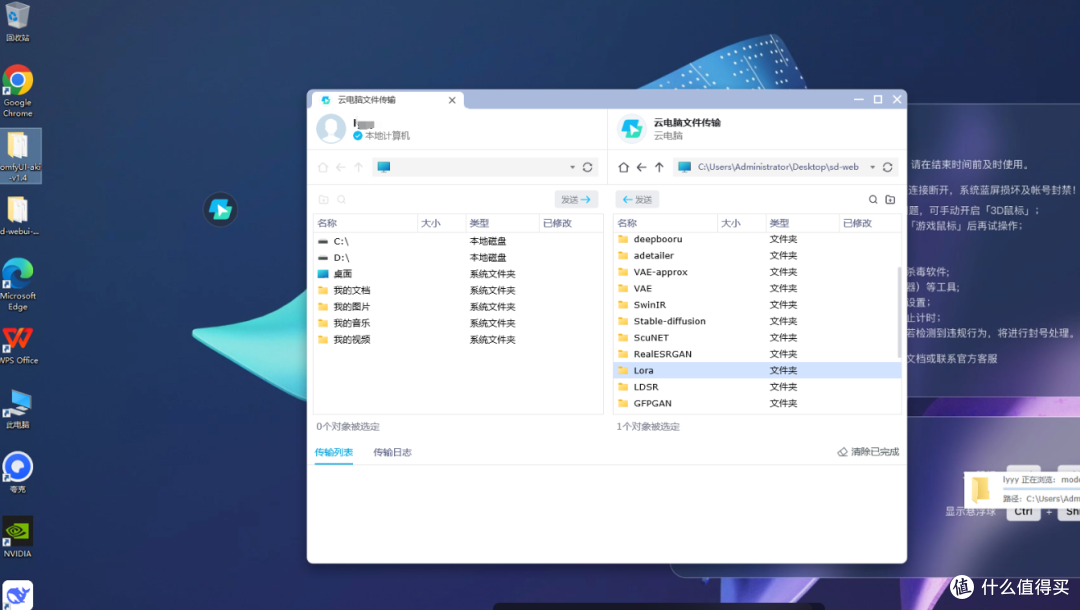Viewport: 1080px width, 610px height.
Task: Open Google Chrome desktop shortcut
Action: (x=17, y=91)
